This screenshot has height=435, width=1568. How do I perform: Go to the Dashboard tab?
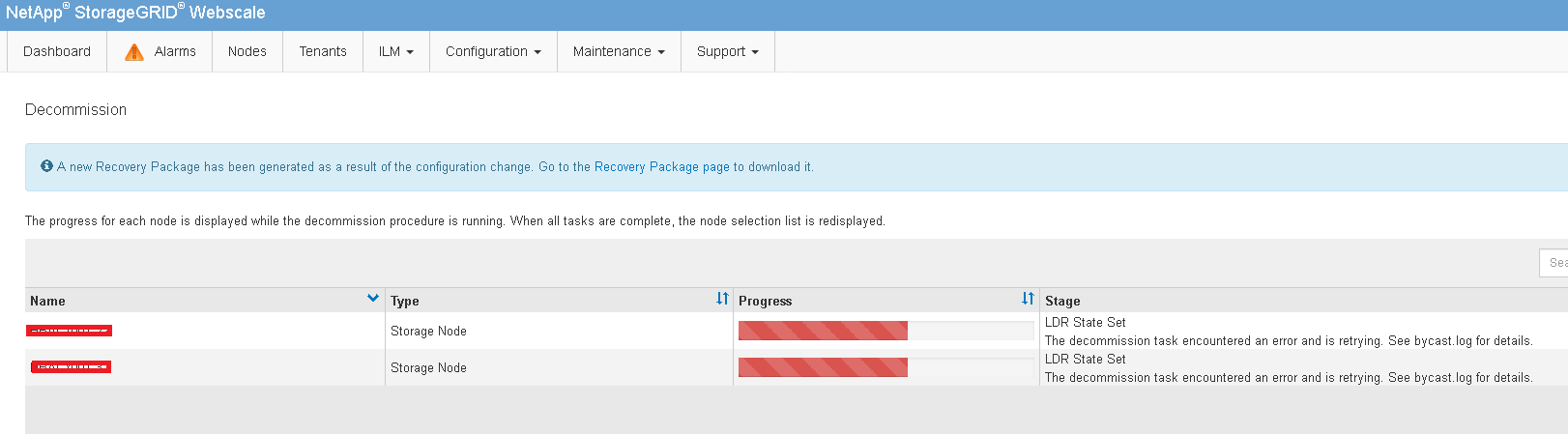point(57,52)
